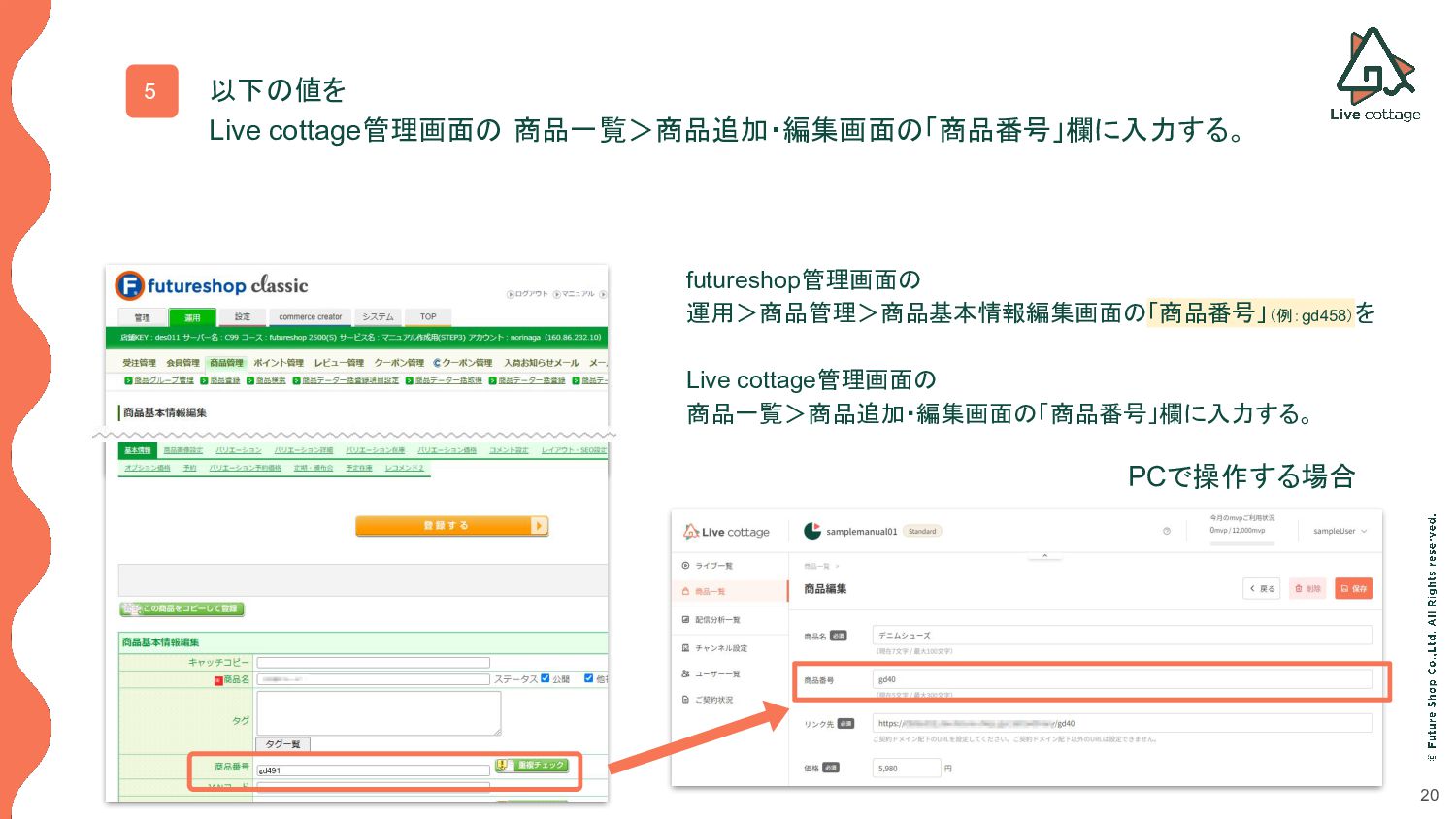The image size is (1456, 819).
Task: Open the レコメンド2 sub-tab
Action: [404, 468]
